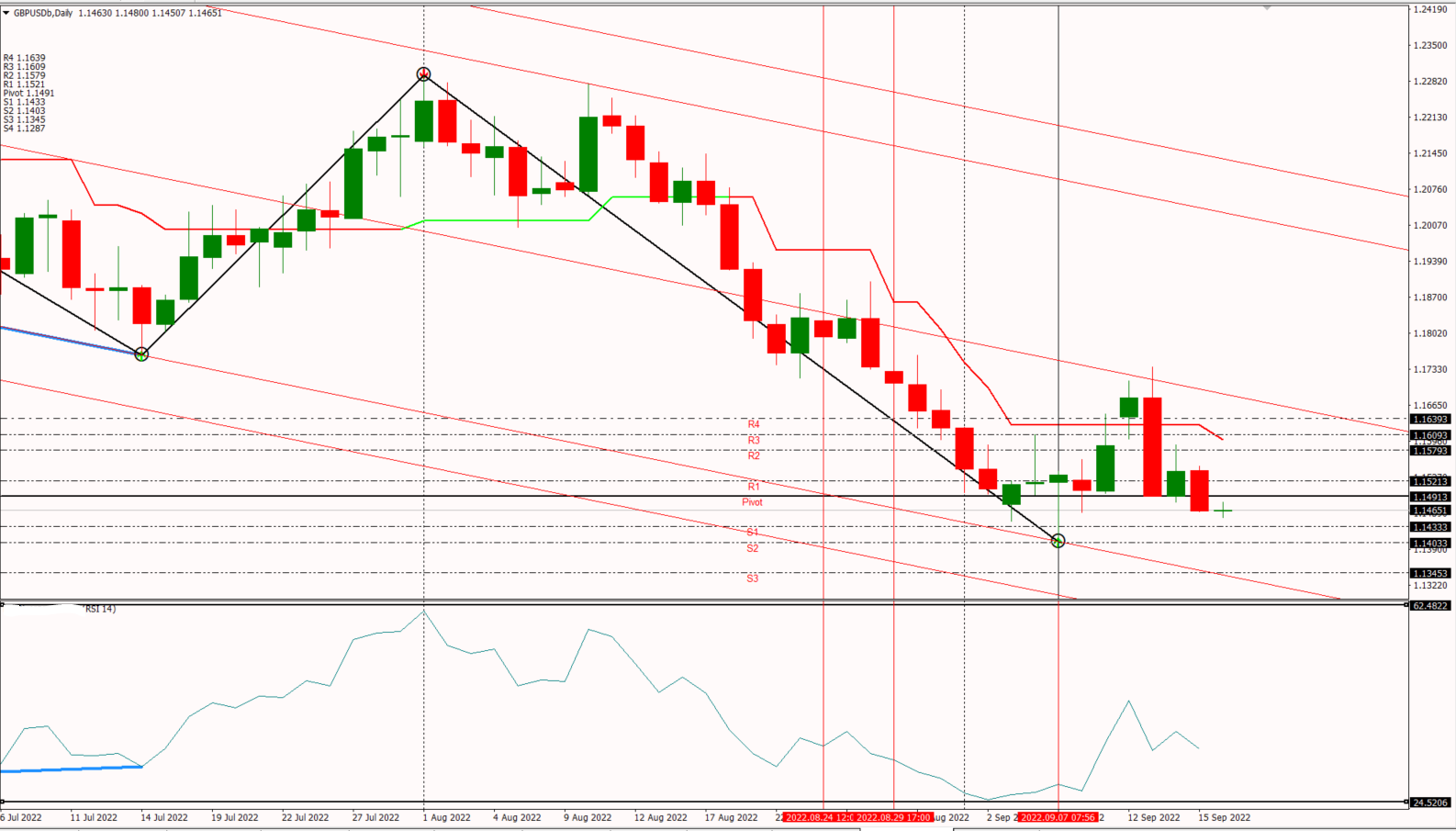This screenshot has width=1456, height=831.
Task: Click the 1.16093 price tag on the scale
Action: pyautogui.click(x=1430, y=435)
